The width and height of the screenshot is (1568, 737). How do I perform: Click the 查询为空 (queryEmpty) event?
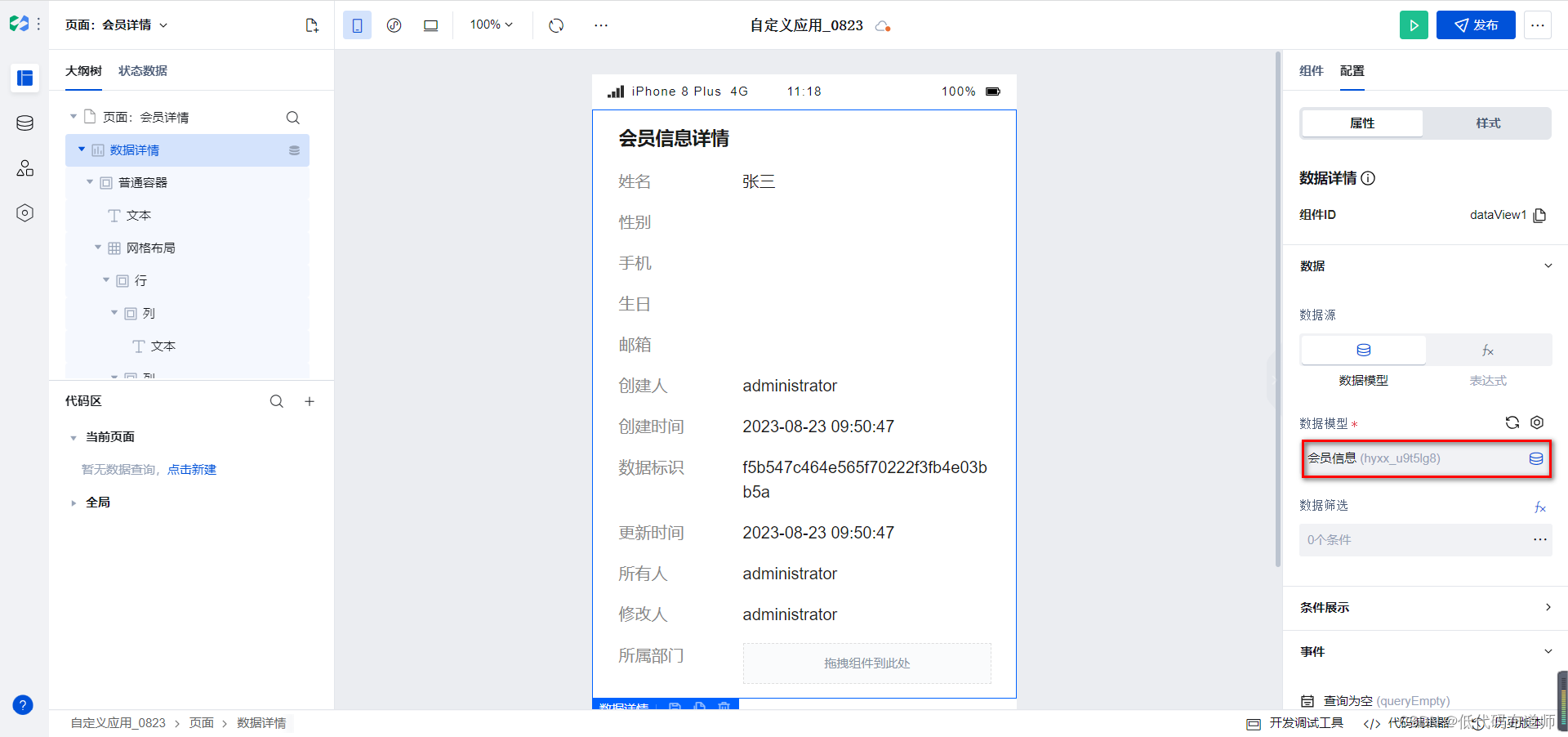pyautogui.click(x=1386, y=701)
